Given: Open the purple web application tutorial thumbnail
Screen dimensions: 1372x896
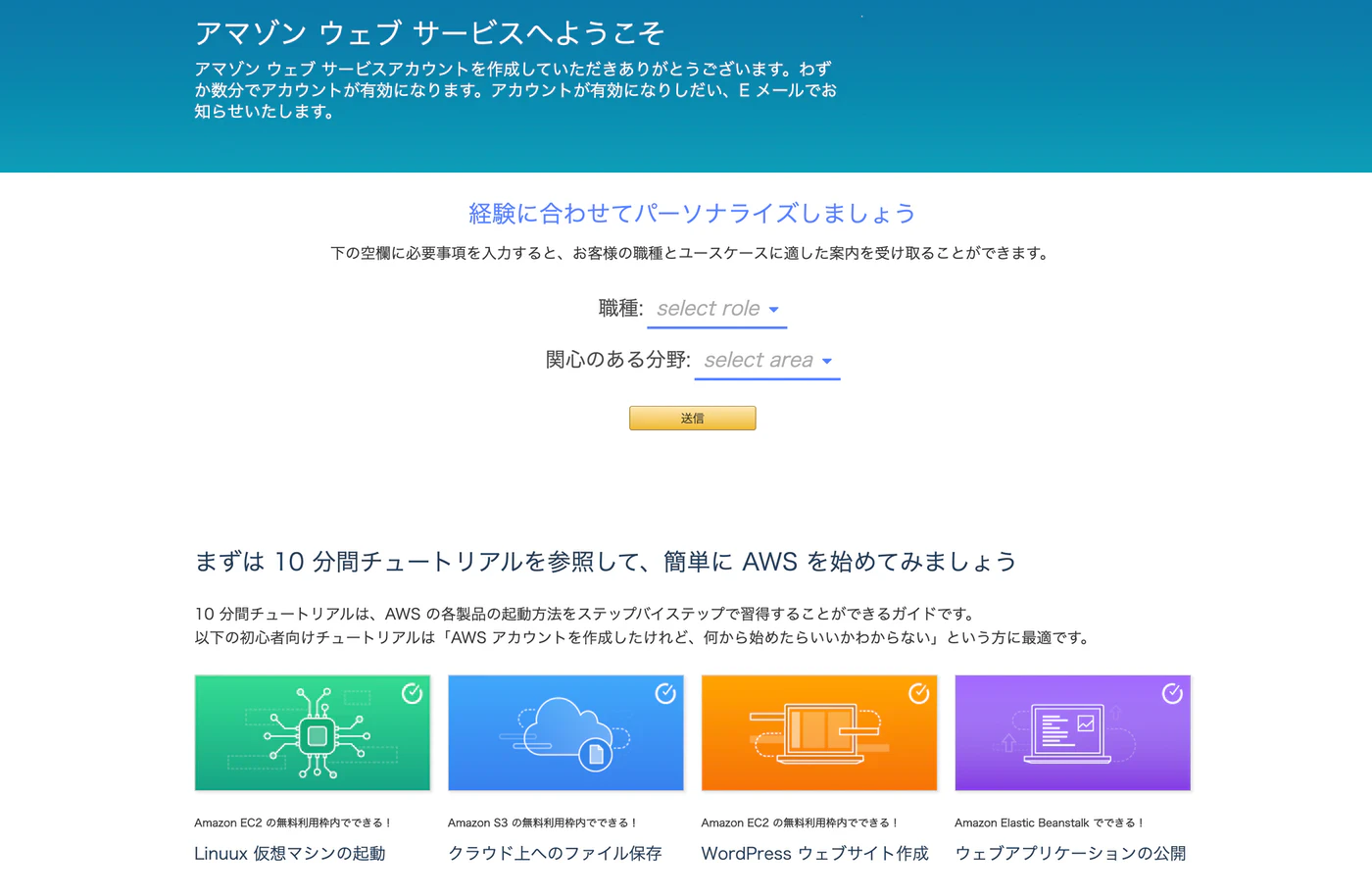Looking at the screenshot, I should [1073, 732].
